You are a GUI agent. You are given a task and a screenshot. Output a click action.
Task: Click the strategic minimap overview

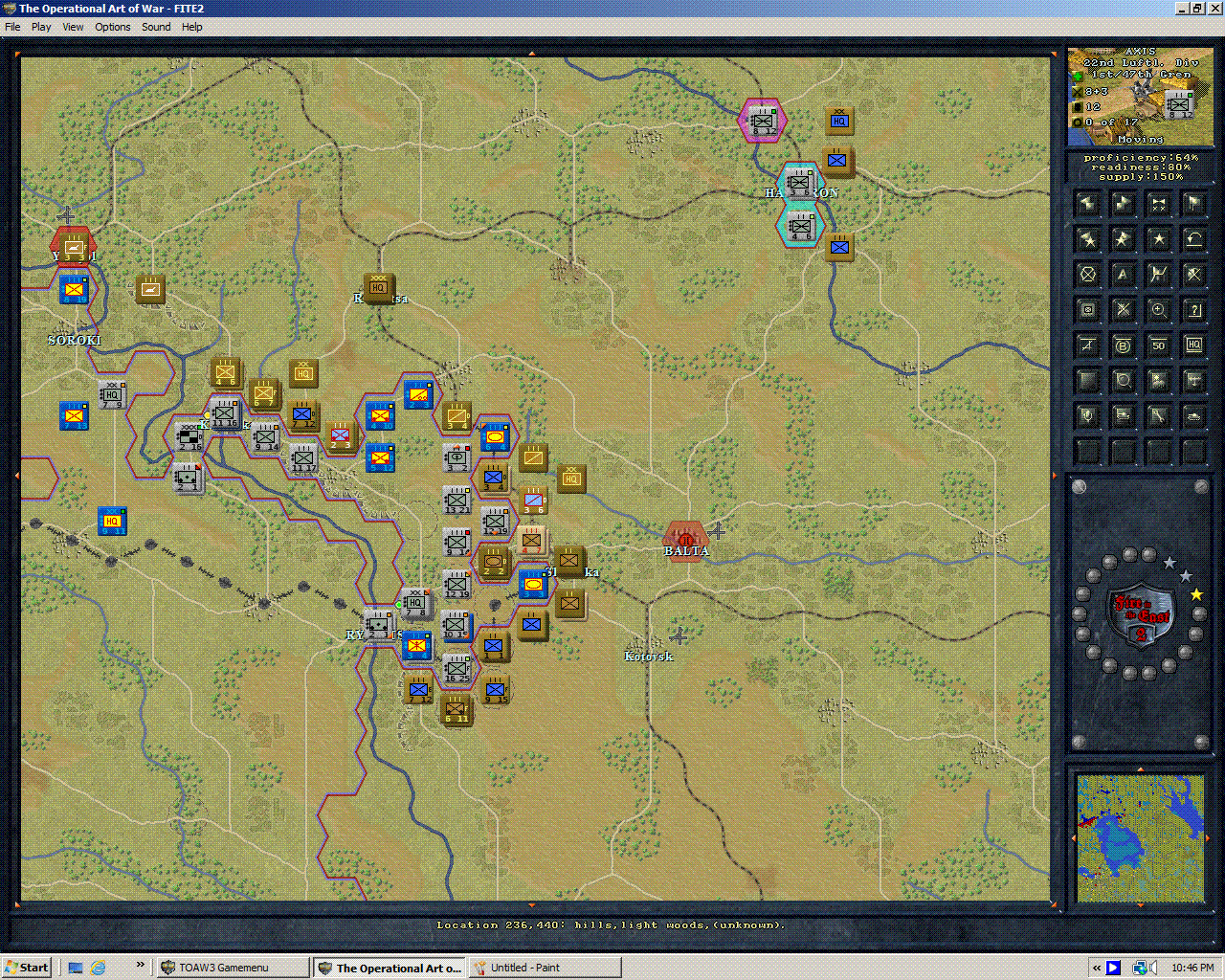coord(1140,838)
